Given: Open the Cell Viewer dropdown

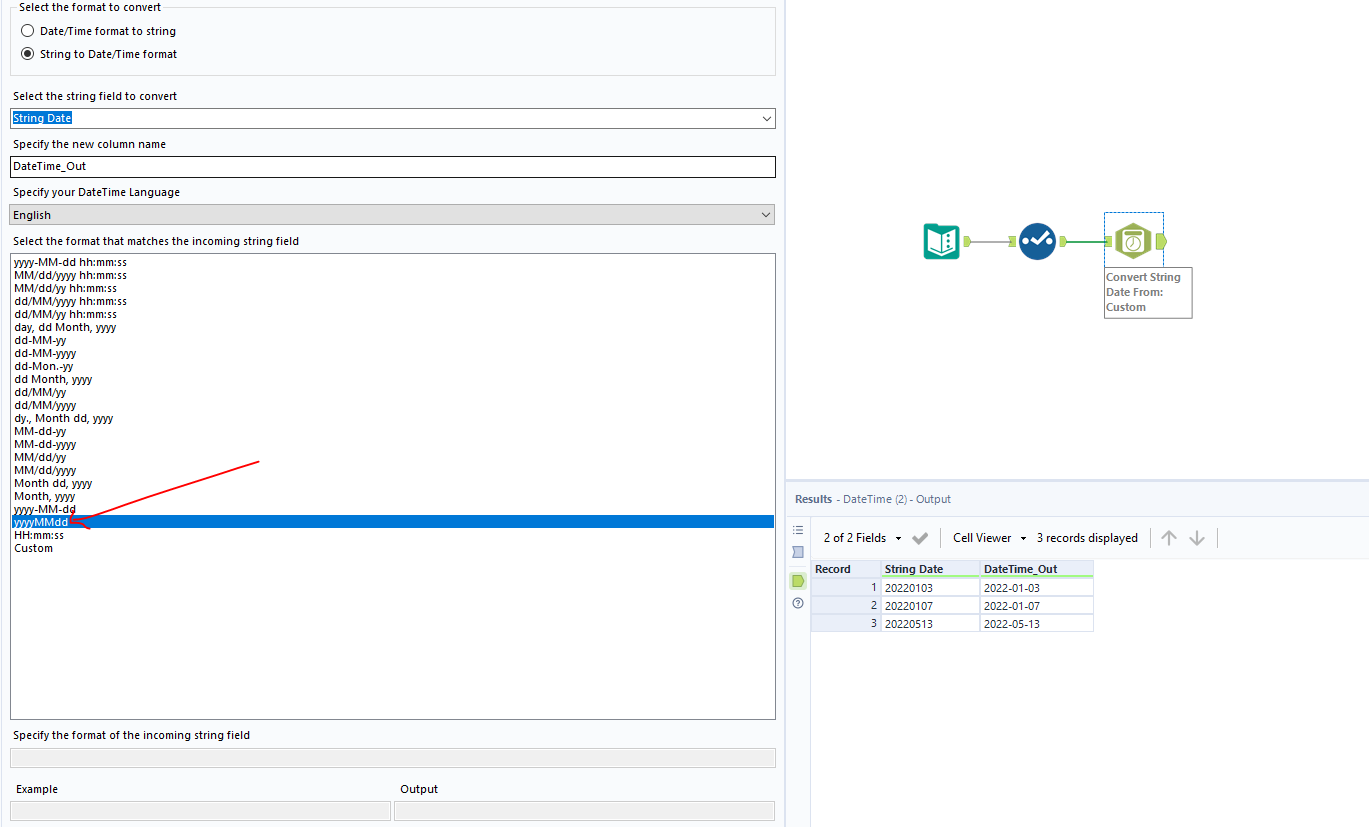Looking at the screenshot, I should 987,537.
